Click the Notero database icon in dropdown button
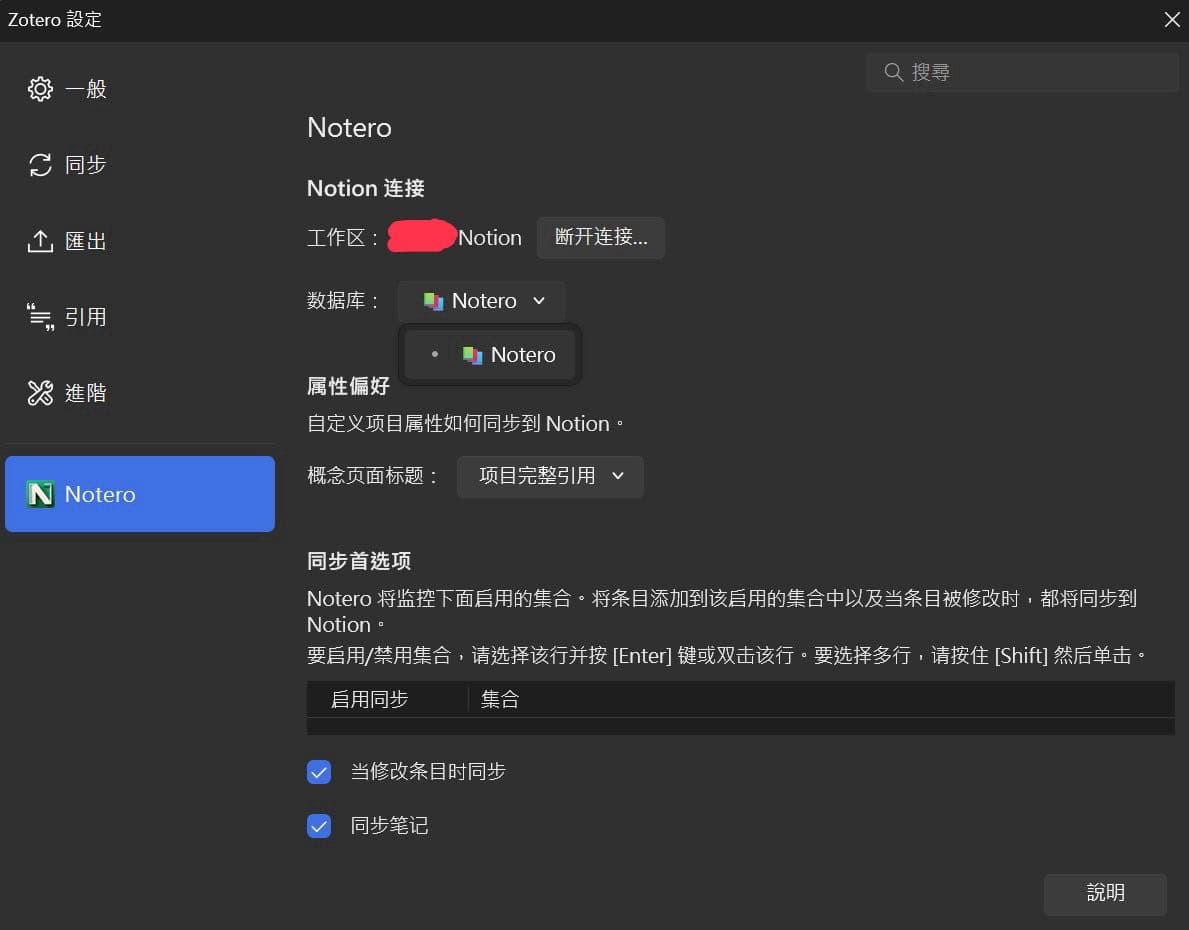 pyautogui.click(x=433, y=301)
